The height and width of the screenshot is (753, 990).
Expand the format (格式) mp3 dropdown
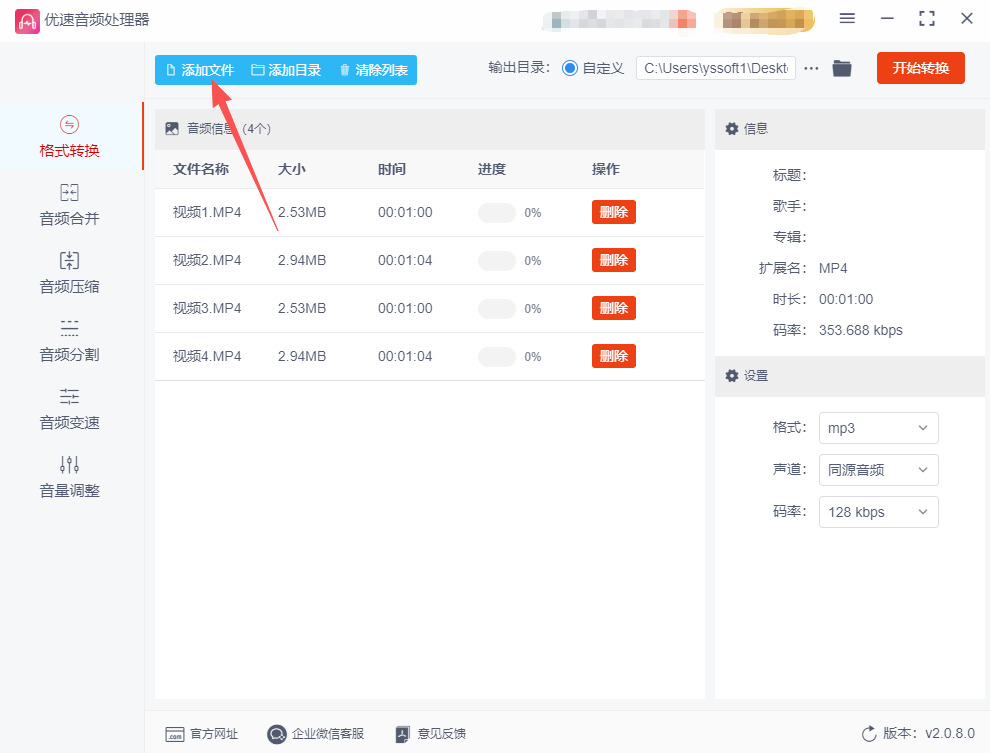(x=878, y=428)
